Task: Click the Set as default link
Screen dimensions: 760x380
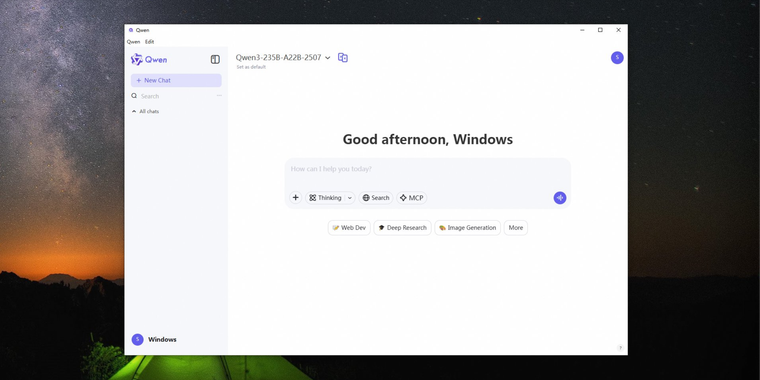Action: [251, 67]
